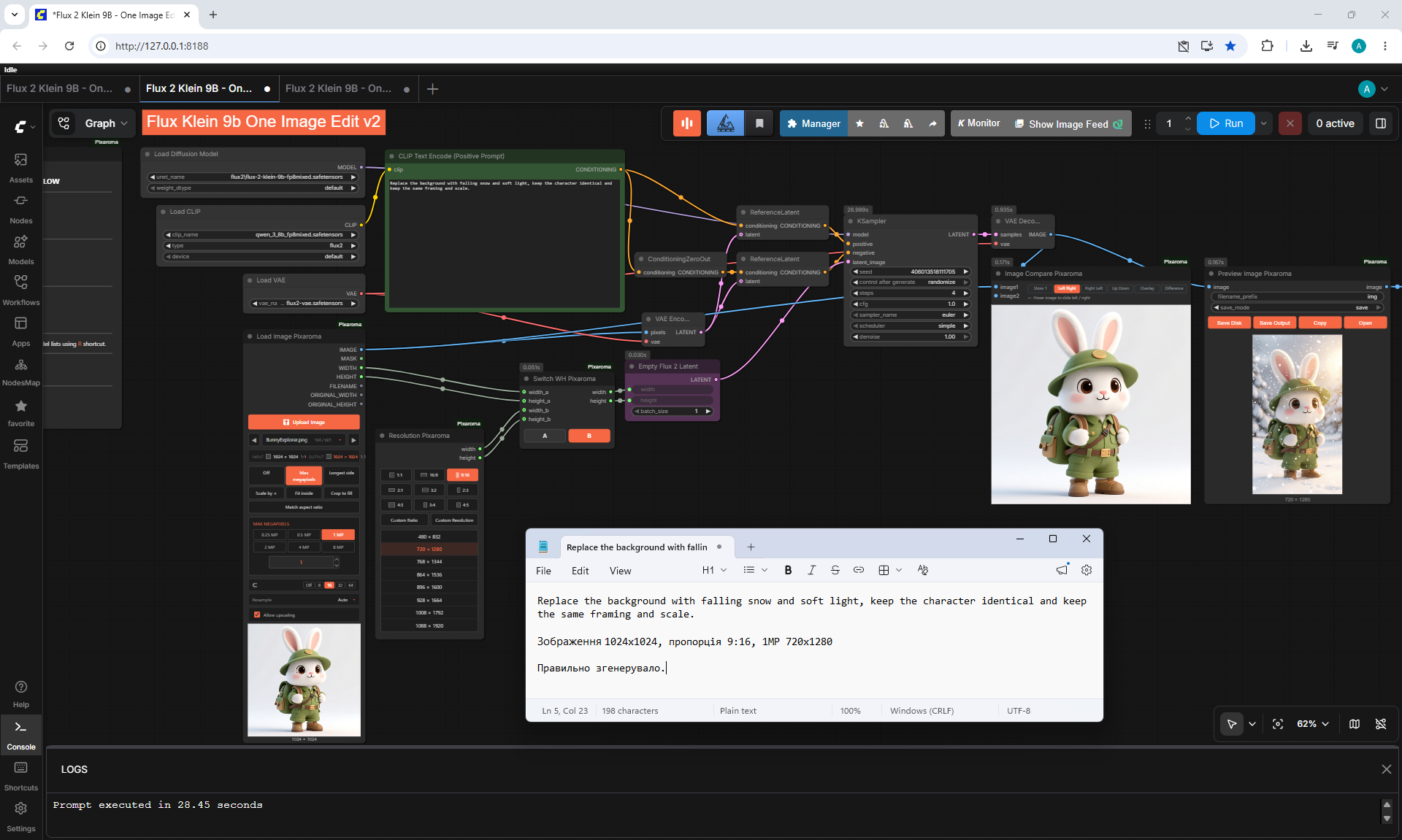Switch to the third Flux 2 Klein workflow tab
Viewport: 1402px width, 840px height.
point(348,89)
